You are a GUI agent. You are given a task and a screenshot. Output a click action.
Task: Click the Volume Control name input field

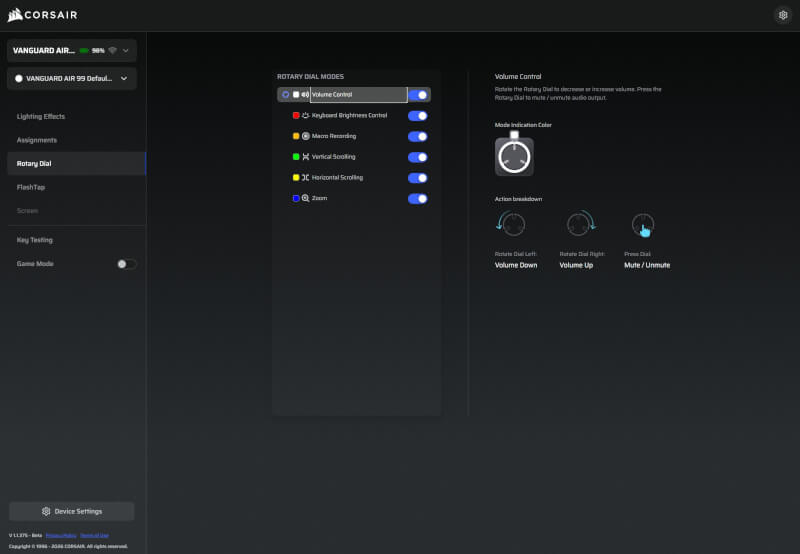click(359, 95)
